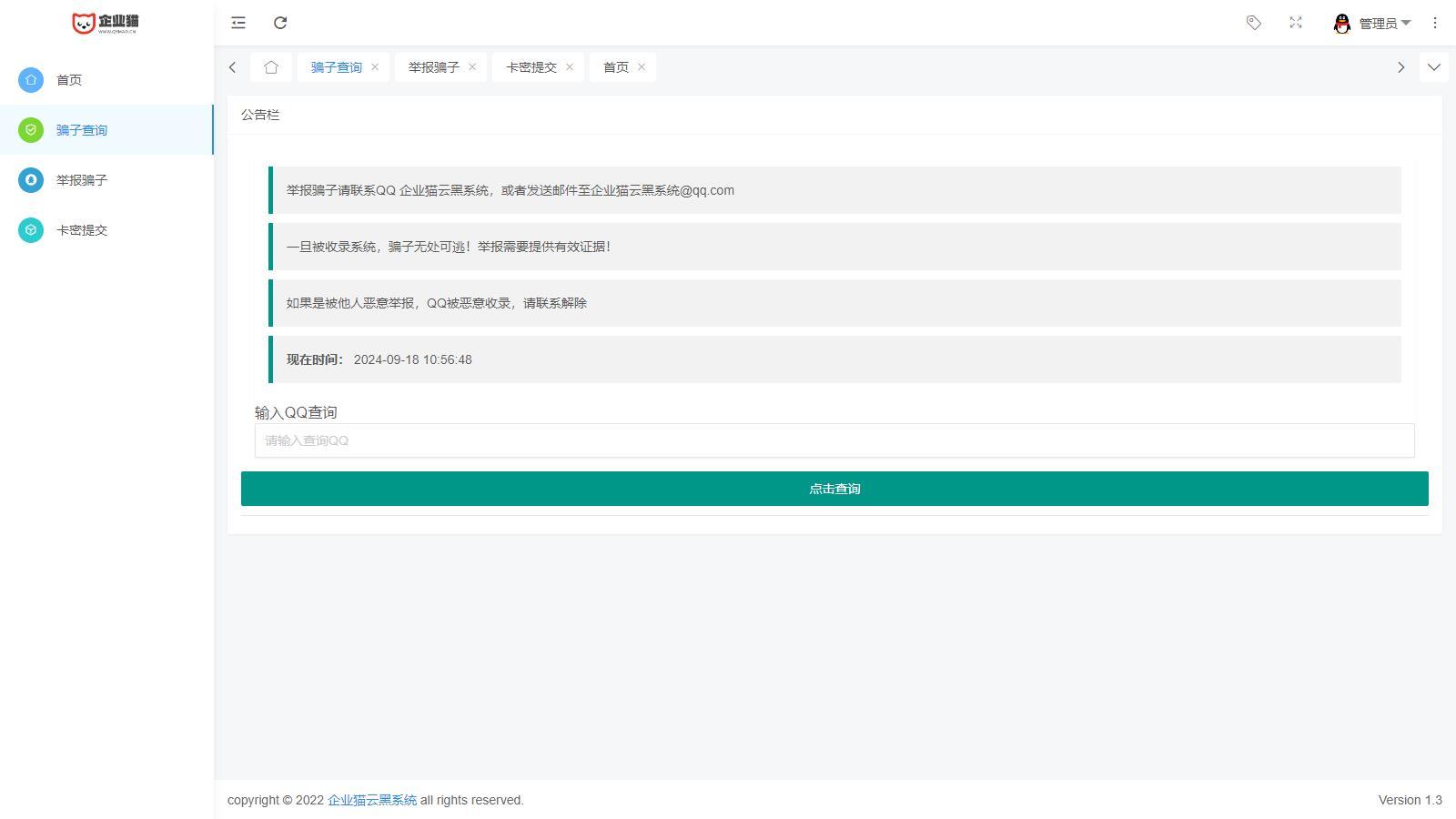Click the notice 如果是被他人恶意举报
The image size is (1456, 819).
[x=834, y=303]
